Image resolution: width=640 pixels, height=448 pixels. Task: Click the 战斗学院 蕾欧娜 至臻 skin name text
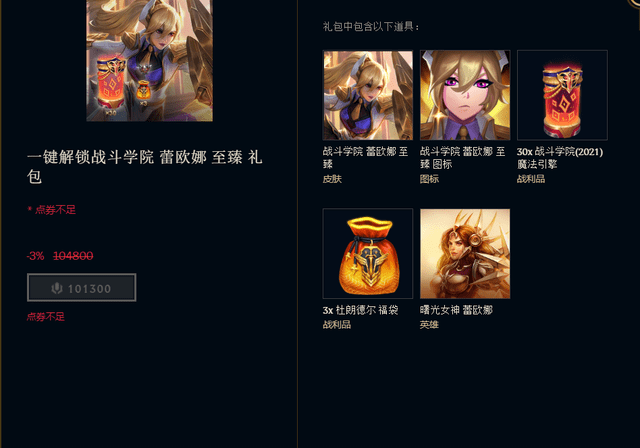tap(365, 157)
